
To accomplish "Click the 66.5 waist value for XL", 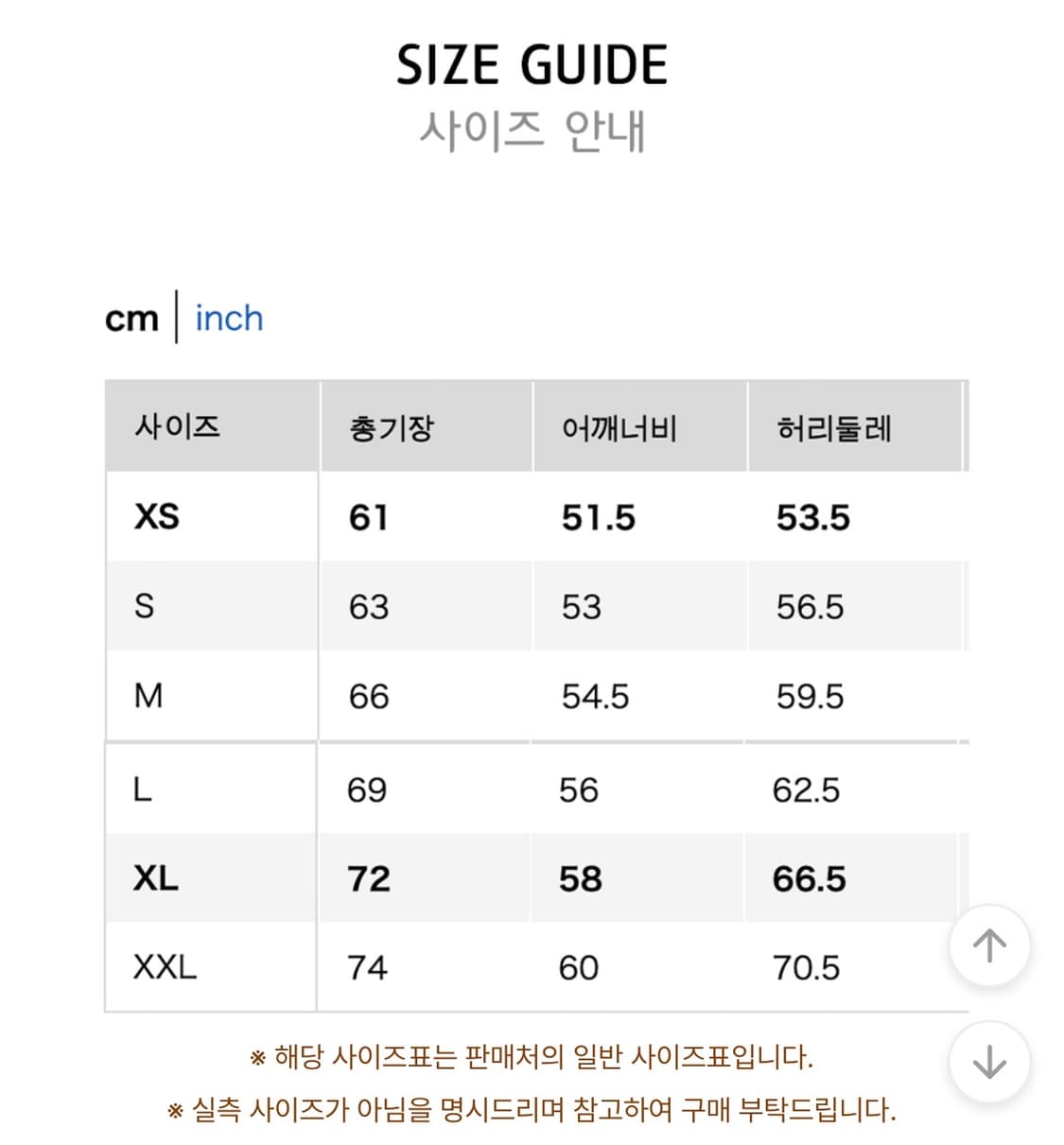I will (x=811, y=878).
